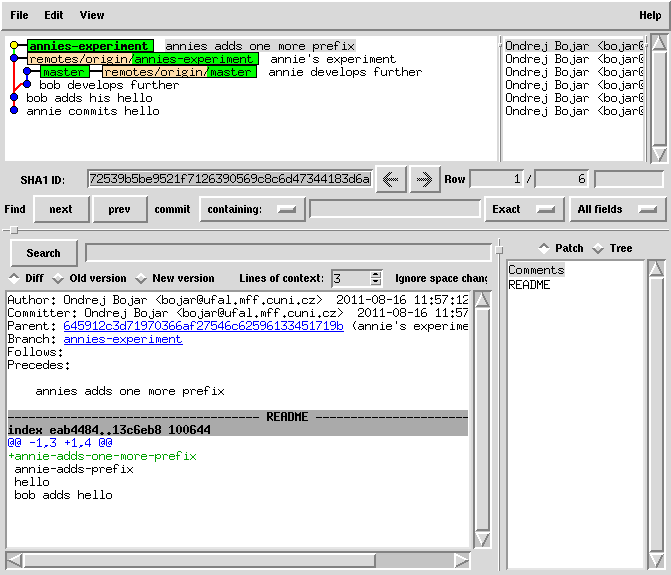This screenshot has width=671, height=575.
Task: Open the All fields dropdown
Action: click(x=618, y=209)
